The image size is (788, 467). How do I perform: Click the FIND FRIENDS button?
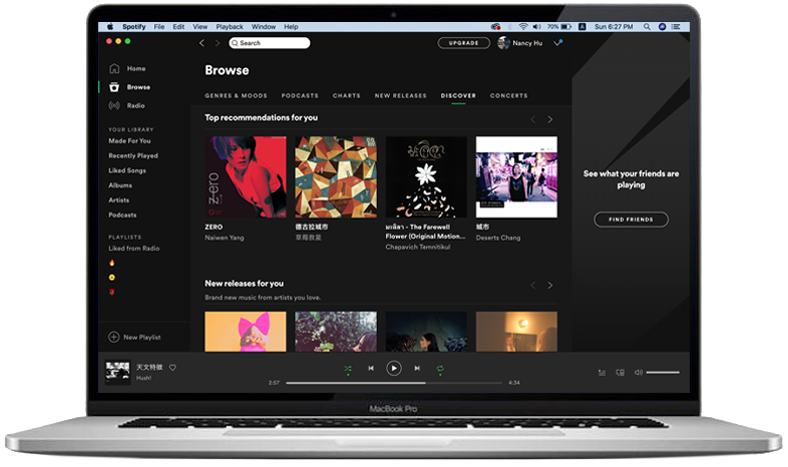pos(631,220)
